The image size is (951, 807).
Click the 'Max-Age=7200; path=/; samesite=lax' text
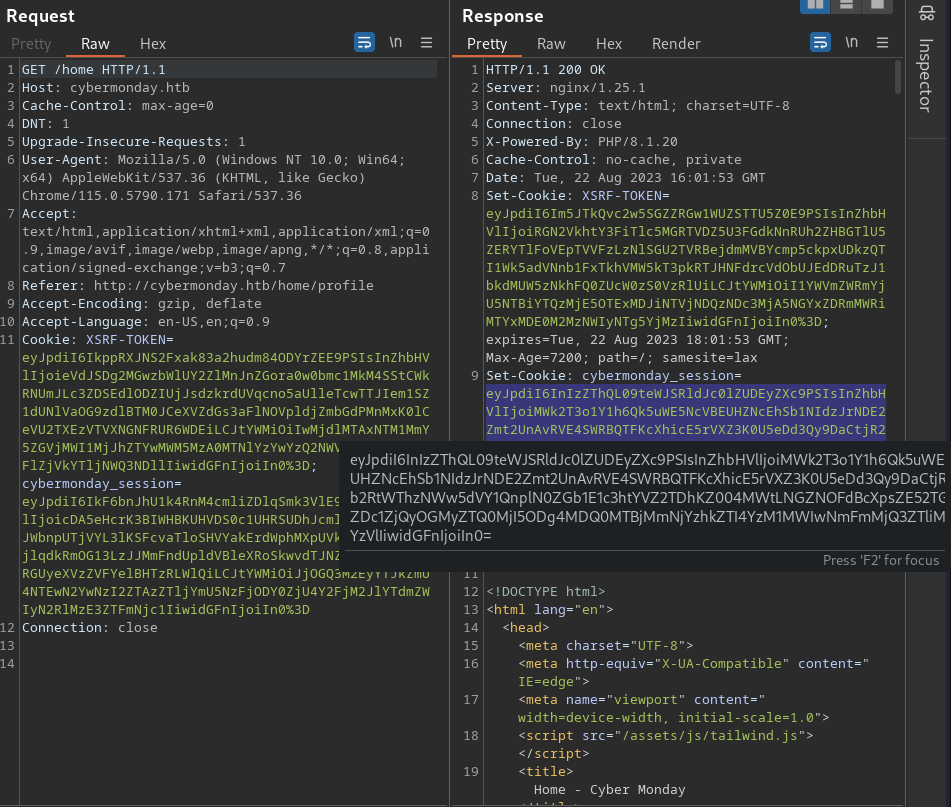[622, 358]
